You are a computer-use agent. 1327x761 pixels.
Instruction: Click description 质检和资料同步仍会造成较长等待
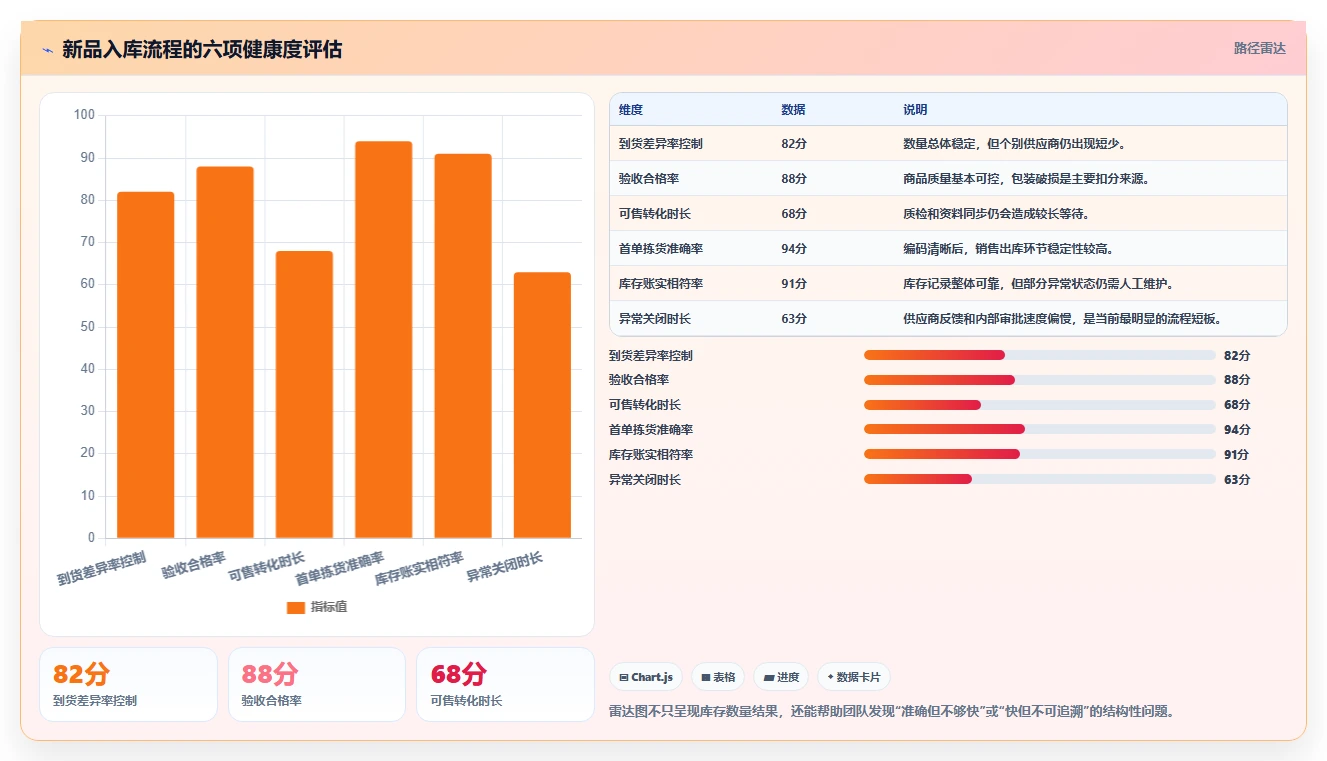click(x=997, y=214)
